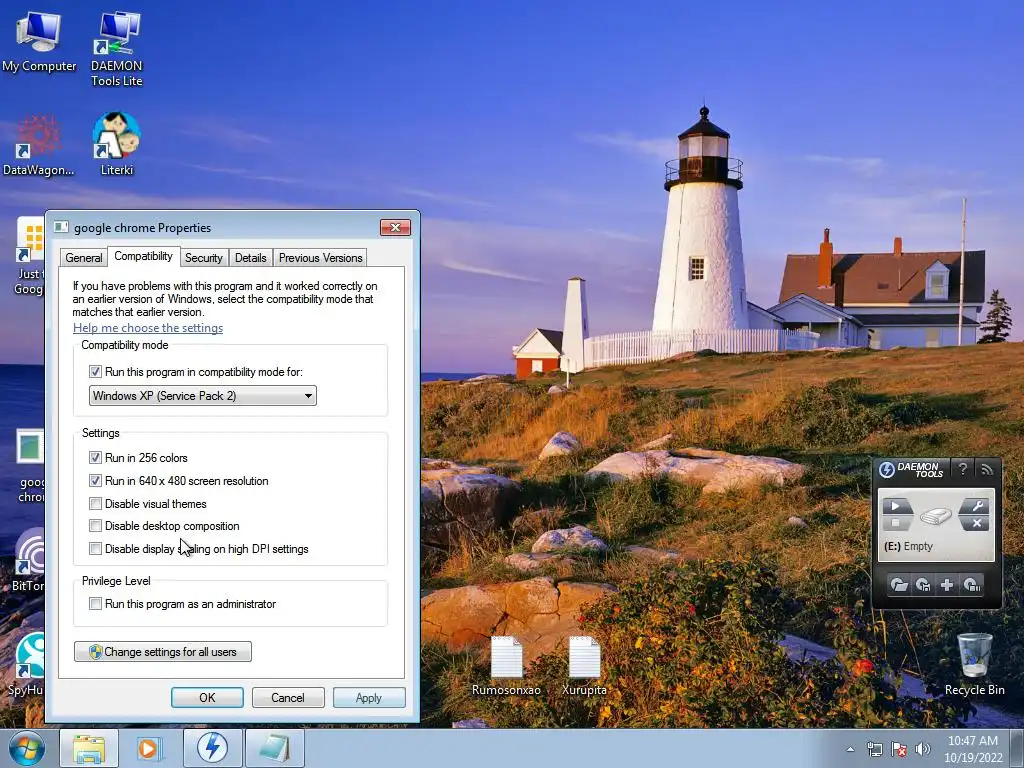The image size is (1024, 768).
Task: Open Windows Explorer from the taskbar
Action: (89, 748)
